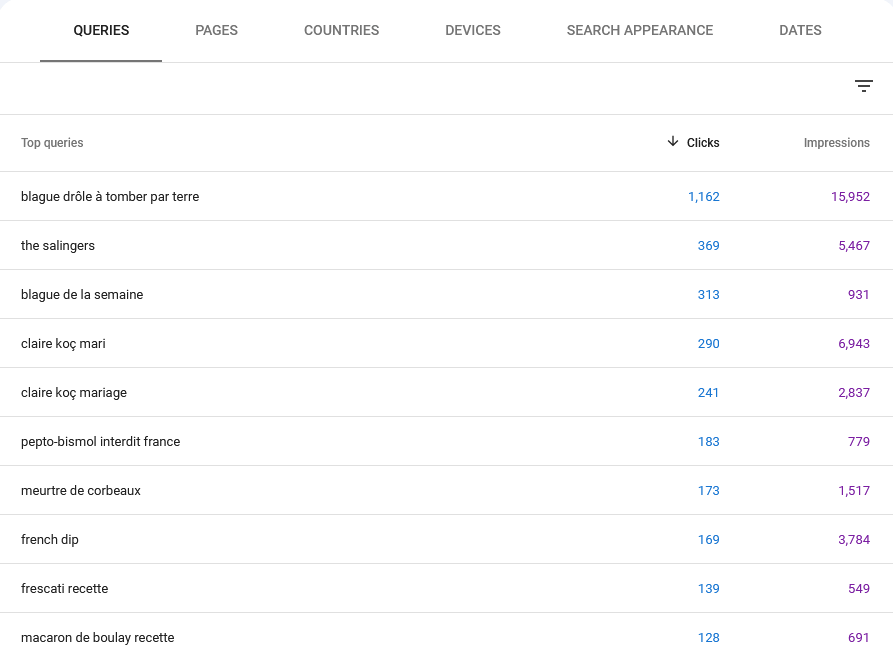Click the query 'the salingers'

pos(57,245)
